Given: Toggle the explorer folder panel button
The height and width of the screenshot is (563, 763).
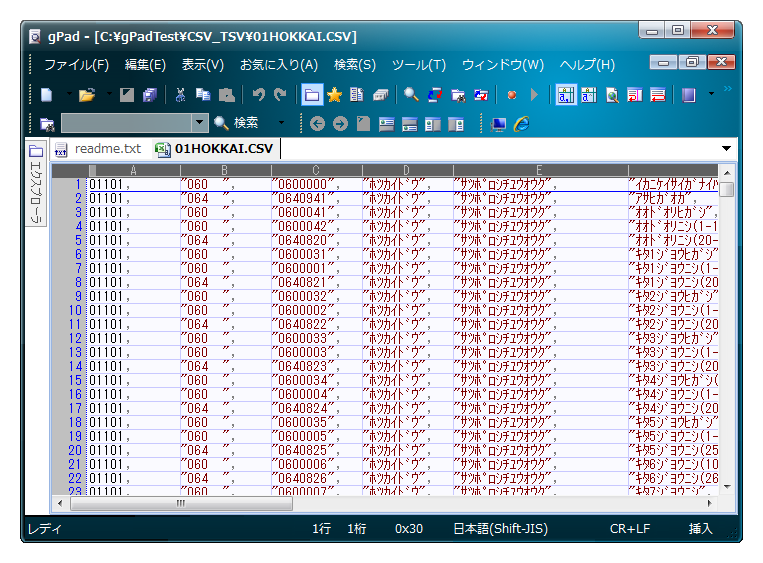Looking at the screenshot, I should (x=312, y=95).
